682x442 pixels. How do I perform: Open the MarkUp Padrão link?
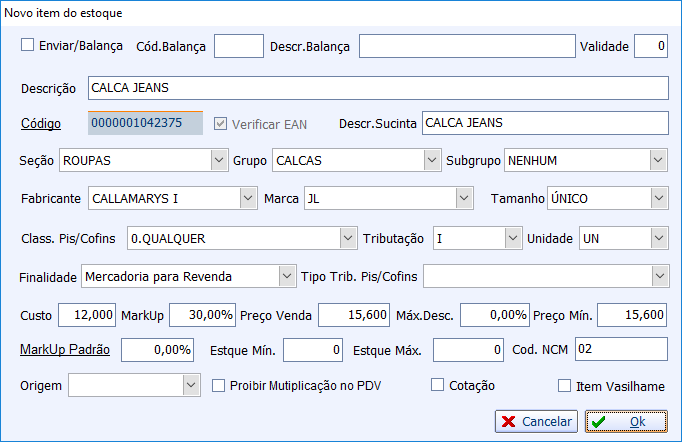(65, 350)
